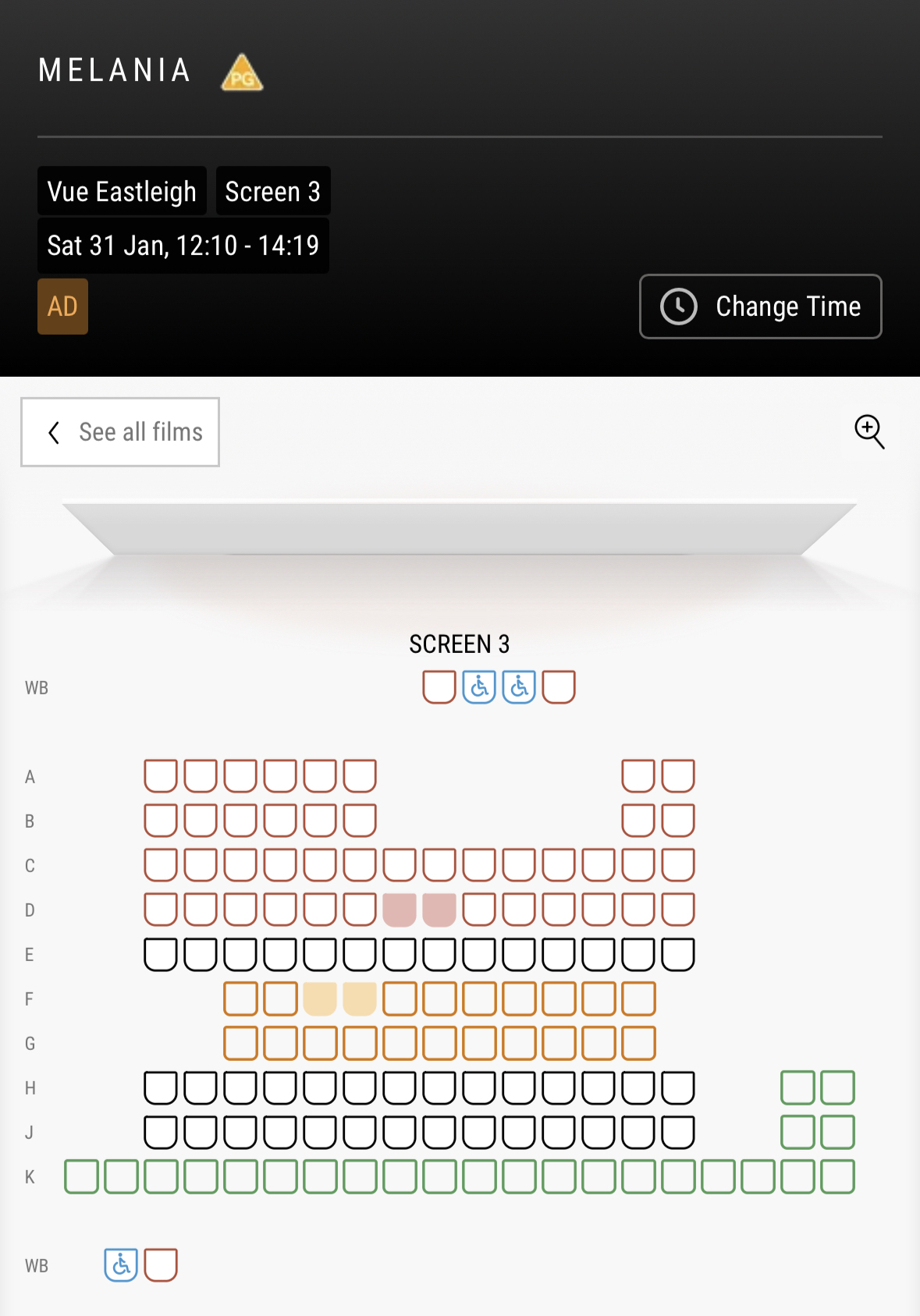Select the first green seat in row K
The height and width of the screenshot is (1316, 920).
click(81, 1176)
